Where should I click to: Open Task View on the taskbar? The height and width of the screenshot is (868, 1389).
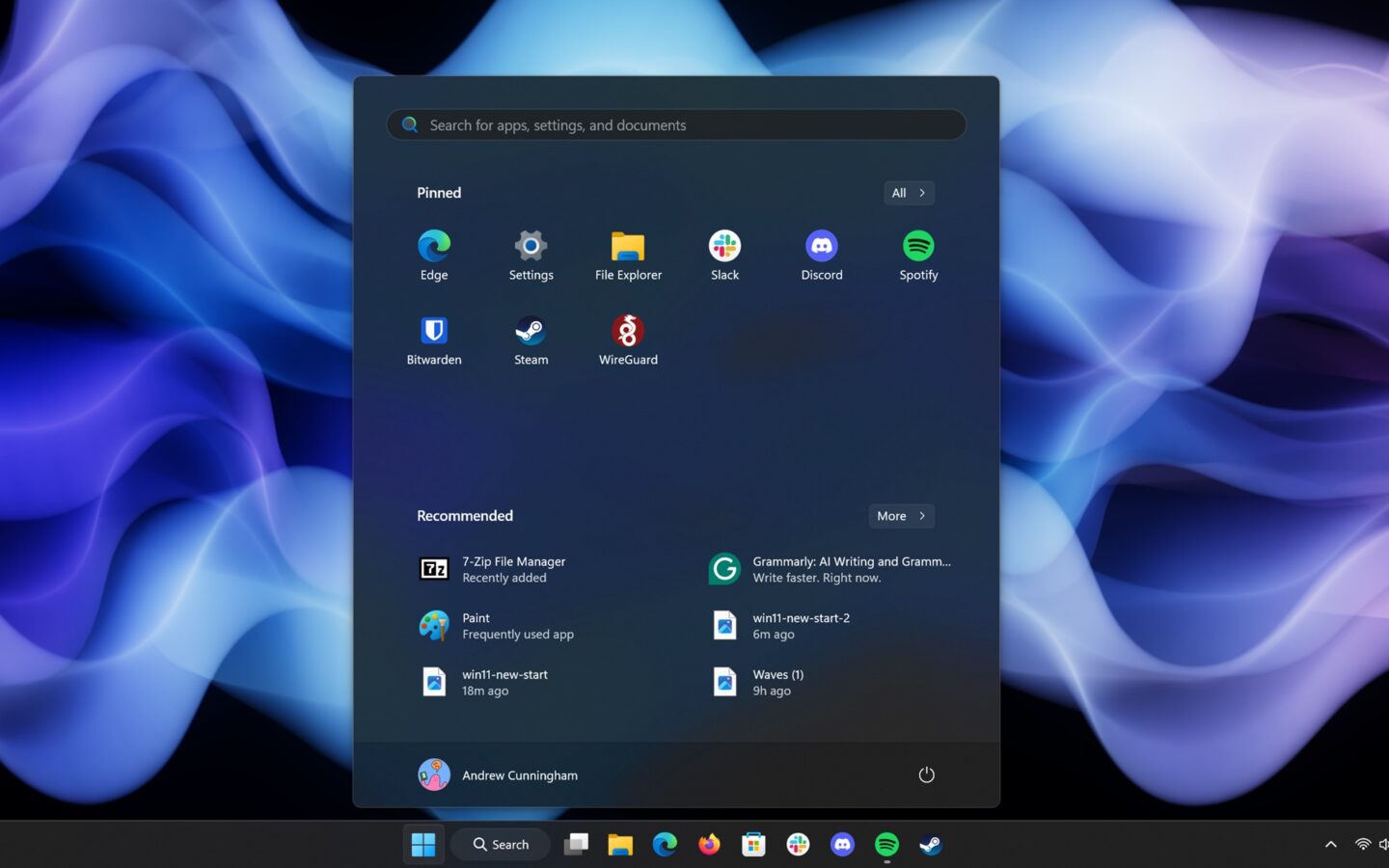click(x=576, y=844)
